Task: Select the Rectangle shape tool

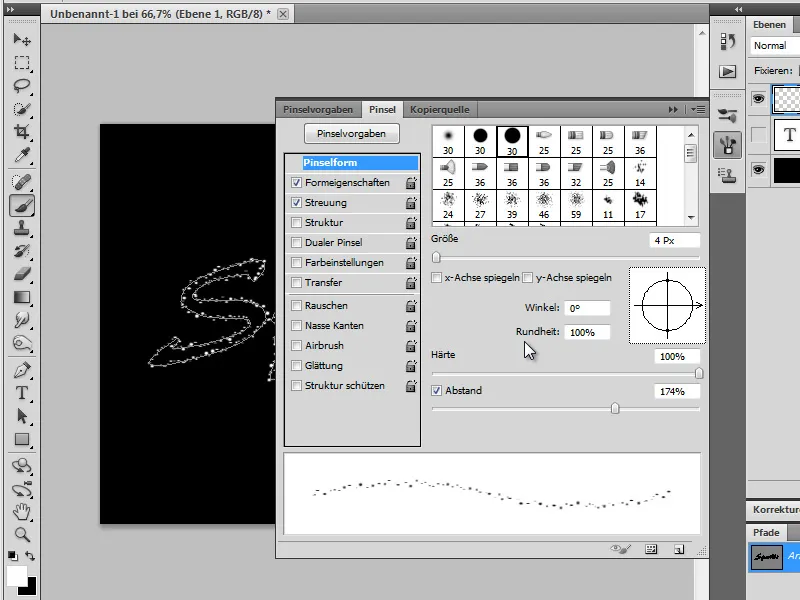Action: [21, 439]
